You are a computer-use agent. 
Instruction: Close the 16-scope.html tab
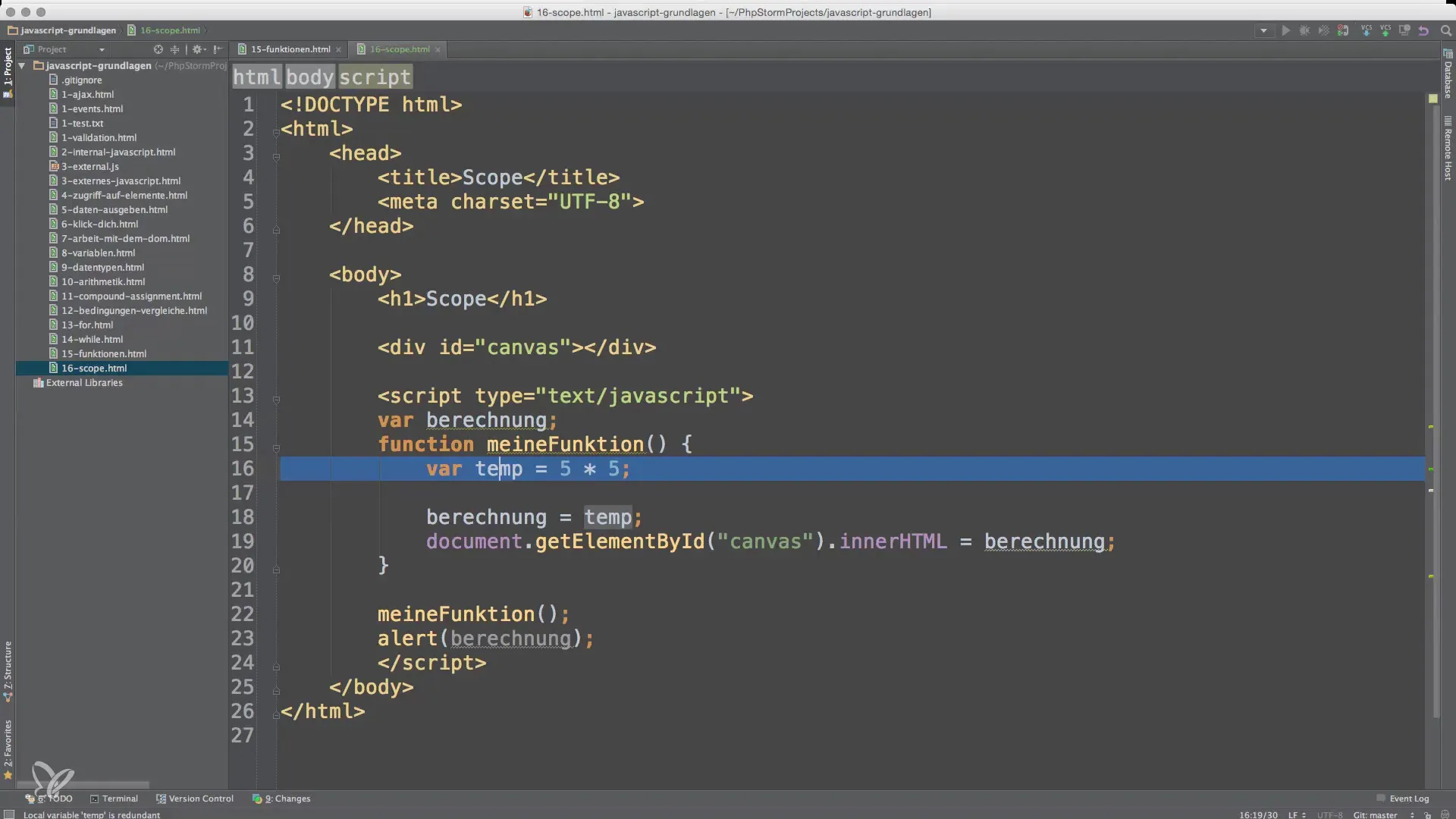(x=438, y=50)
